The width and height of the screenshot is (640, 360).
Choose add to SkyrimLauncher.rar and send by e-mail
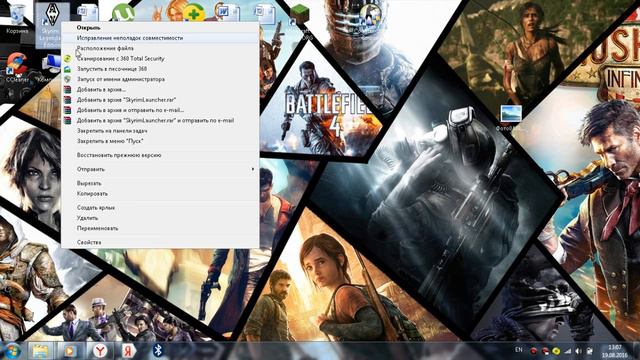[160, 120]
